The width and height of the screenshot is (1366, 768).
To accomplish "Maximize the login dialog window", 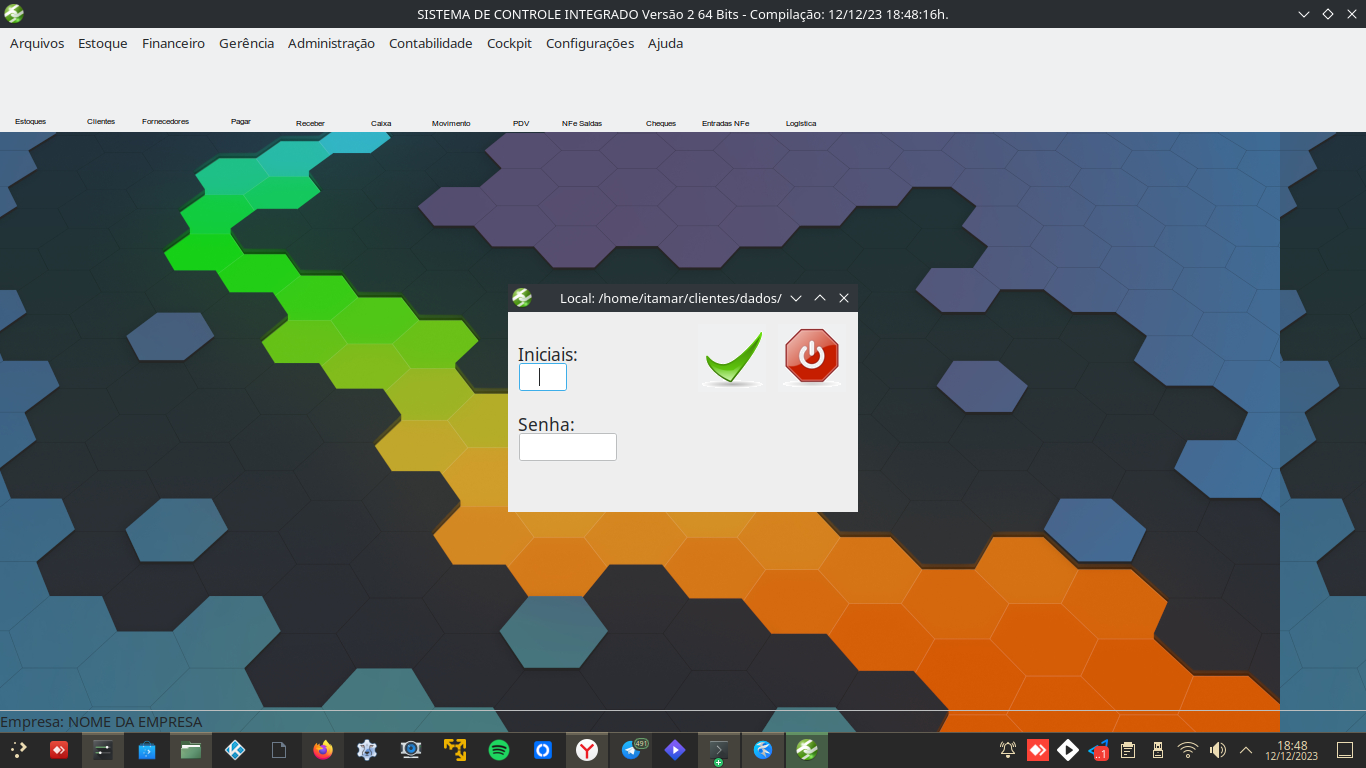I will coord(820,298).
